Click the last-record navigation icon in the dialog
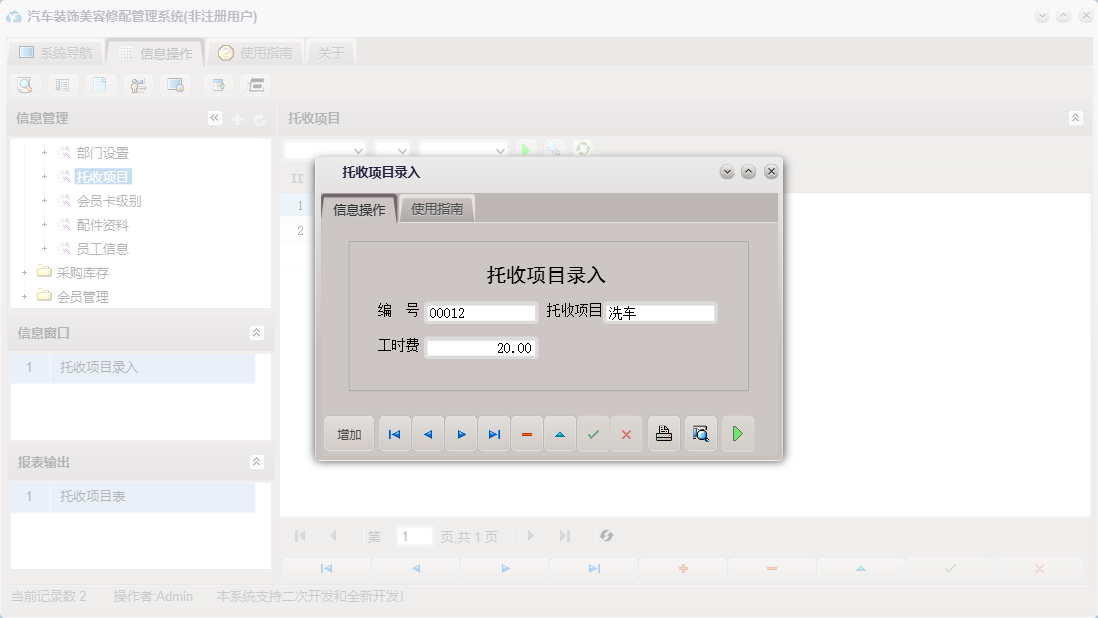This screenshot has width=1098, height=618. click(493, 433)
